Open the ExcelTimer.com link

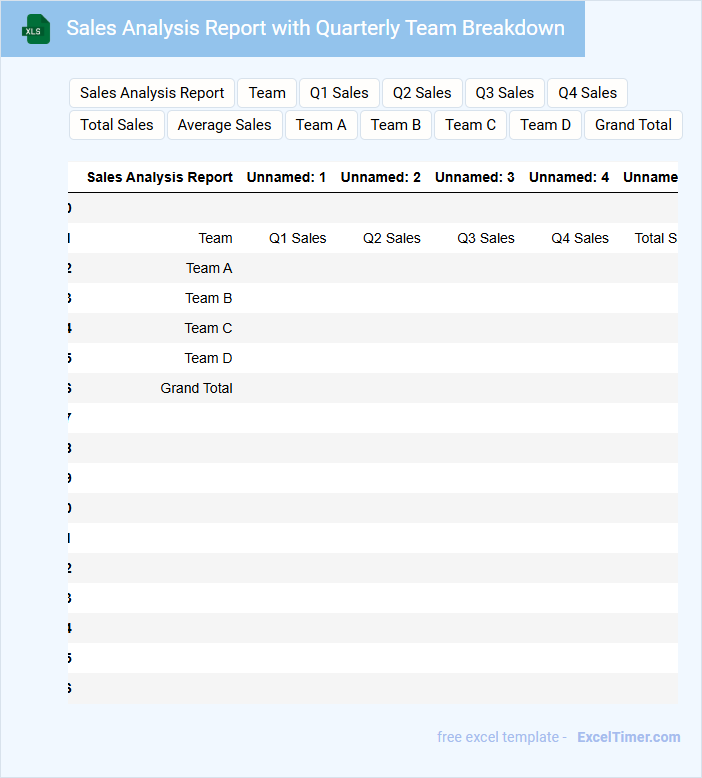[x=628, y=737]
